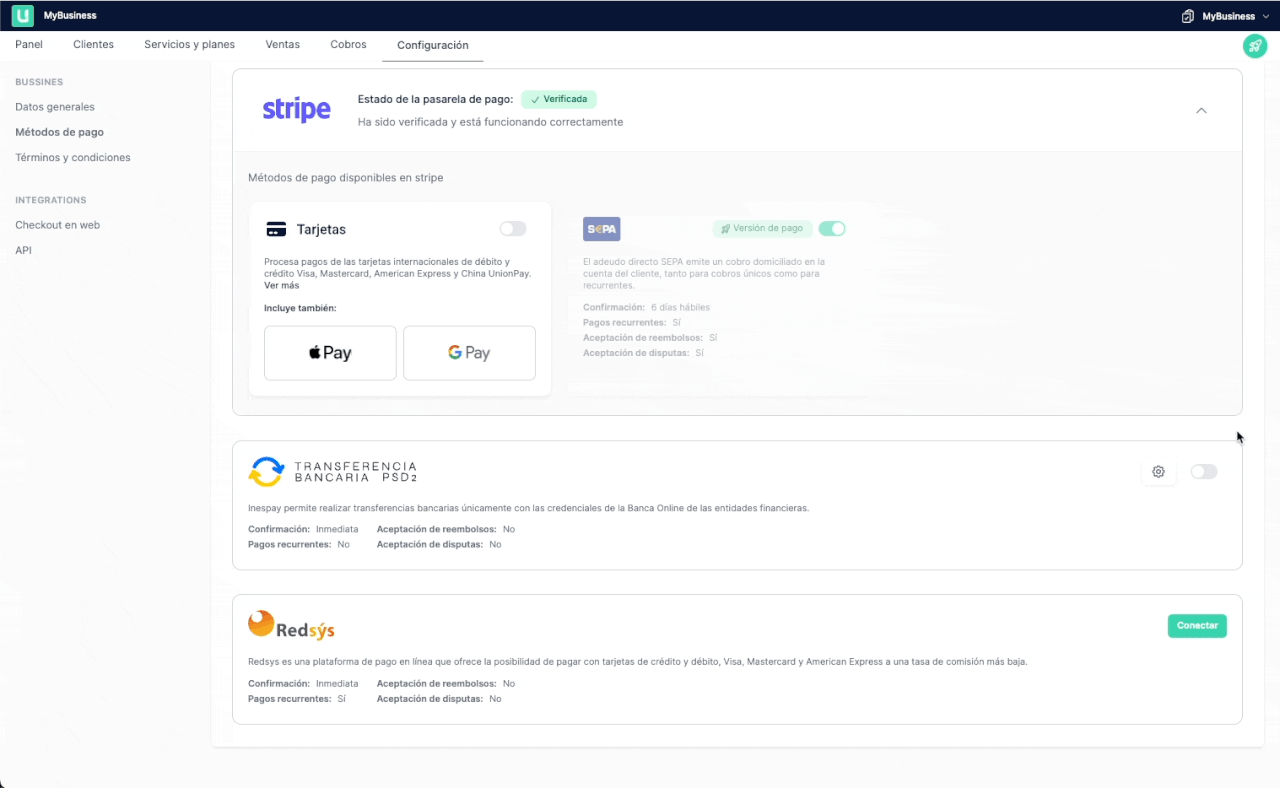
Task: Click the Redsys description paragraph
Action: pos(638,662)
